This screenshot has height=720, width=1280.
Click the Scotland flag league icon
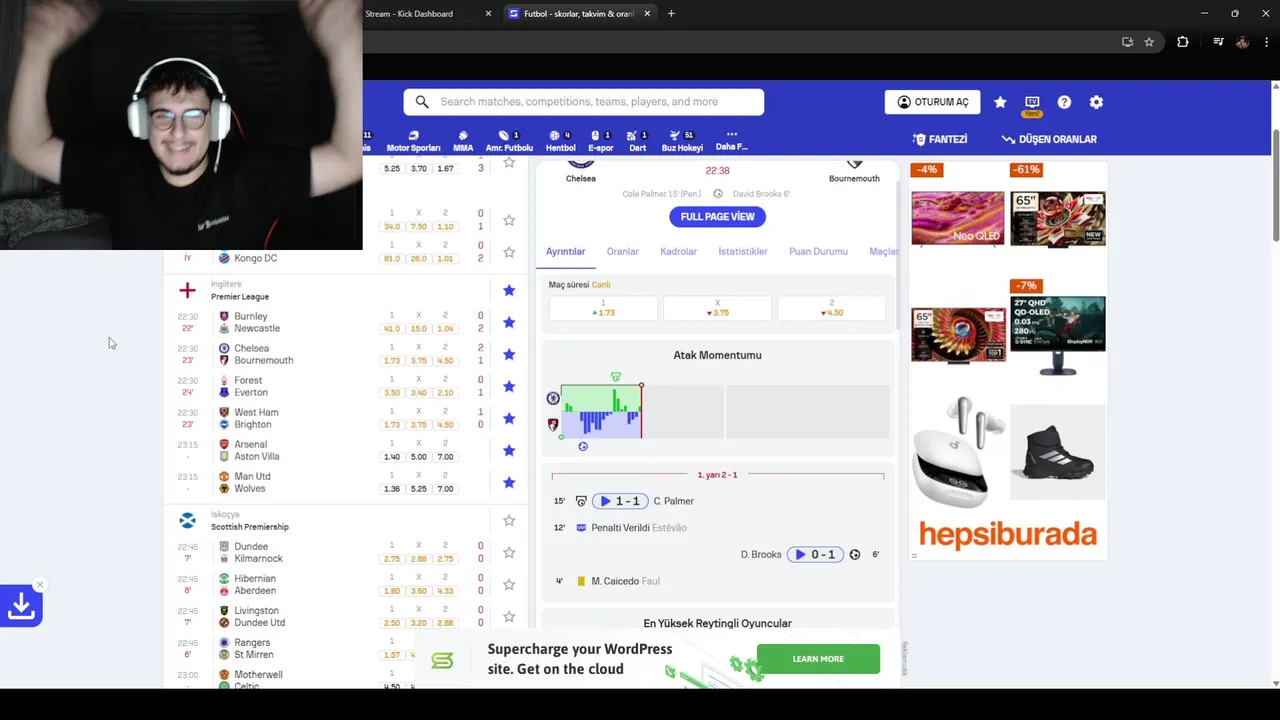pyautogui.click(x=187, y=520)
